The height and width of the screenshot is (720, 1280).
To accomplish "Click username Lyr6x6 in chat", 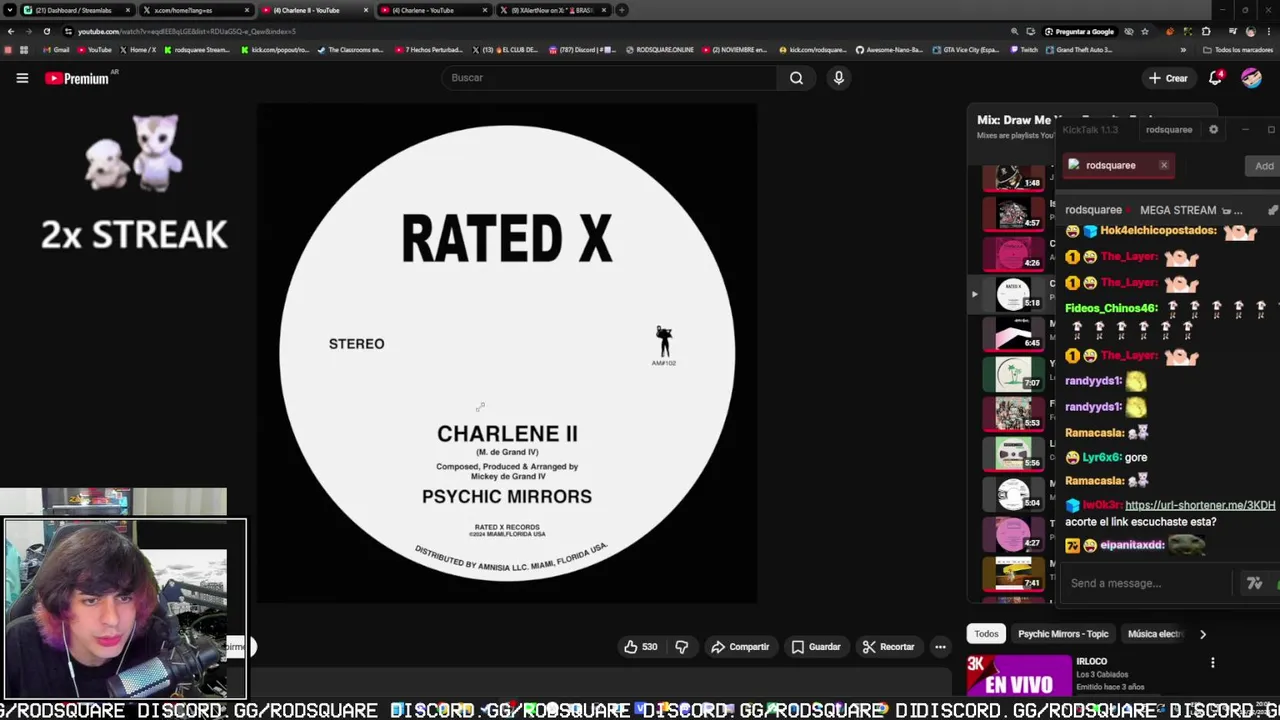I will click(1101, 457).
